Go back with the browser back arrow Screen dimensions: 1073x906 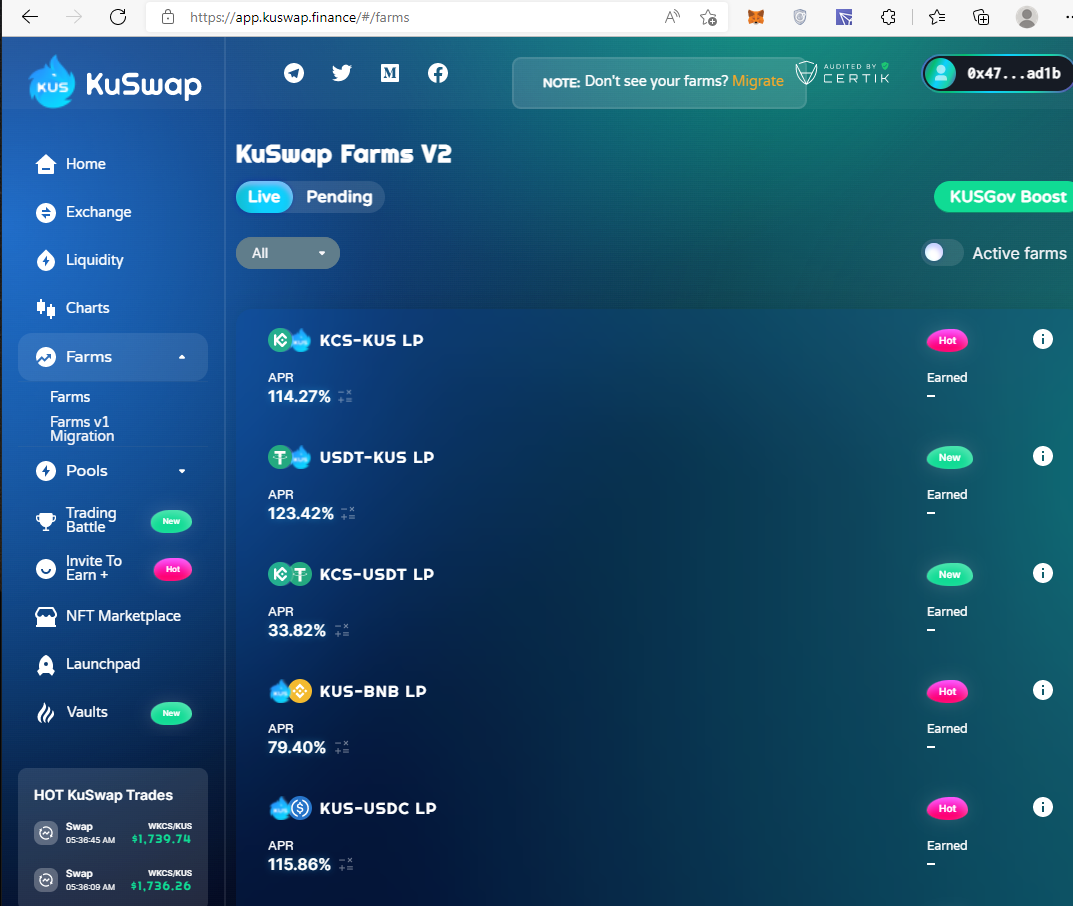[29, 17]
